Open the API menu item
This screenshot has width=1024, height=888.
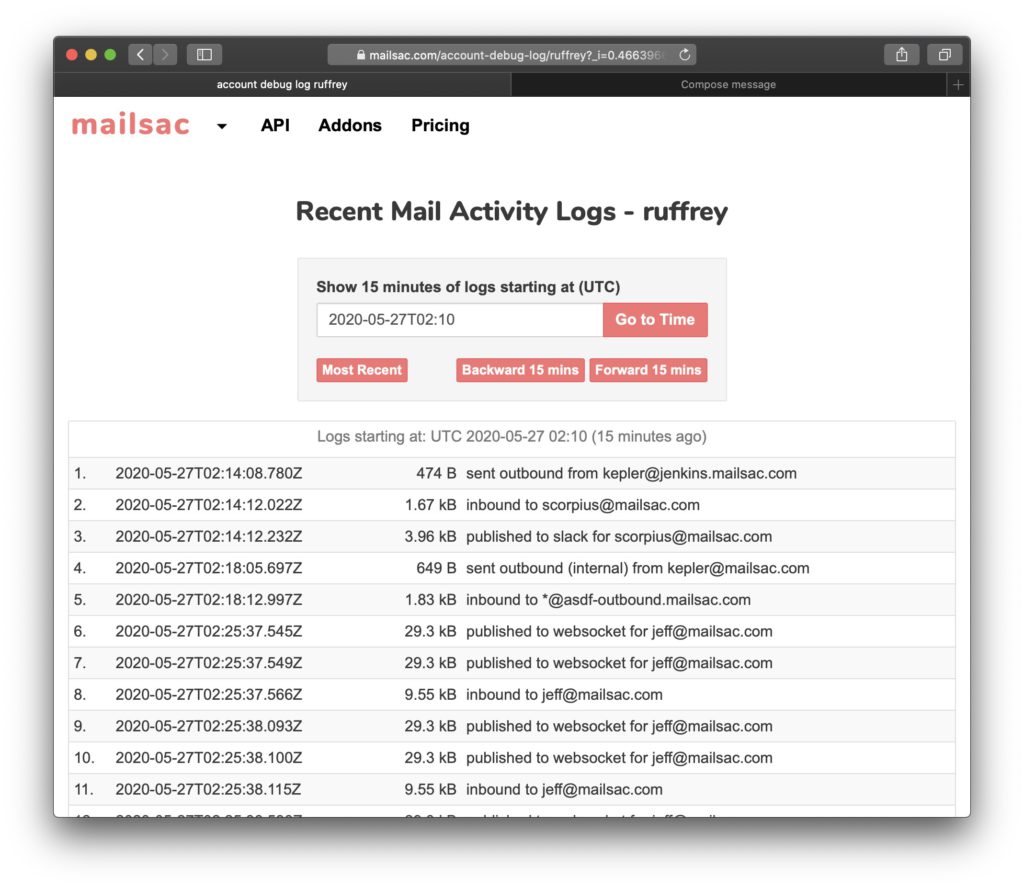pos(275,125)
